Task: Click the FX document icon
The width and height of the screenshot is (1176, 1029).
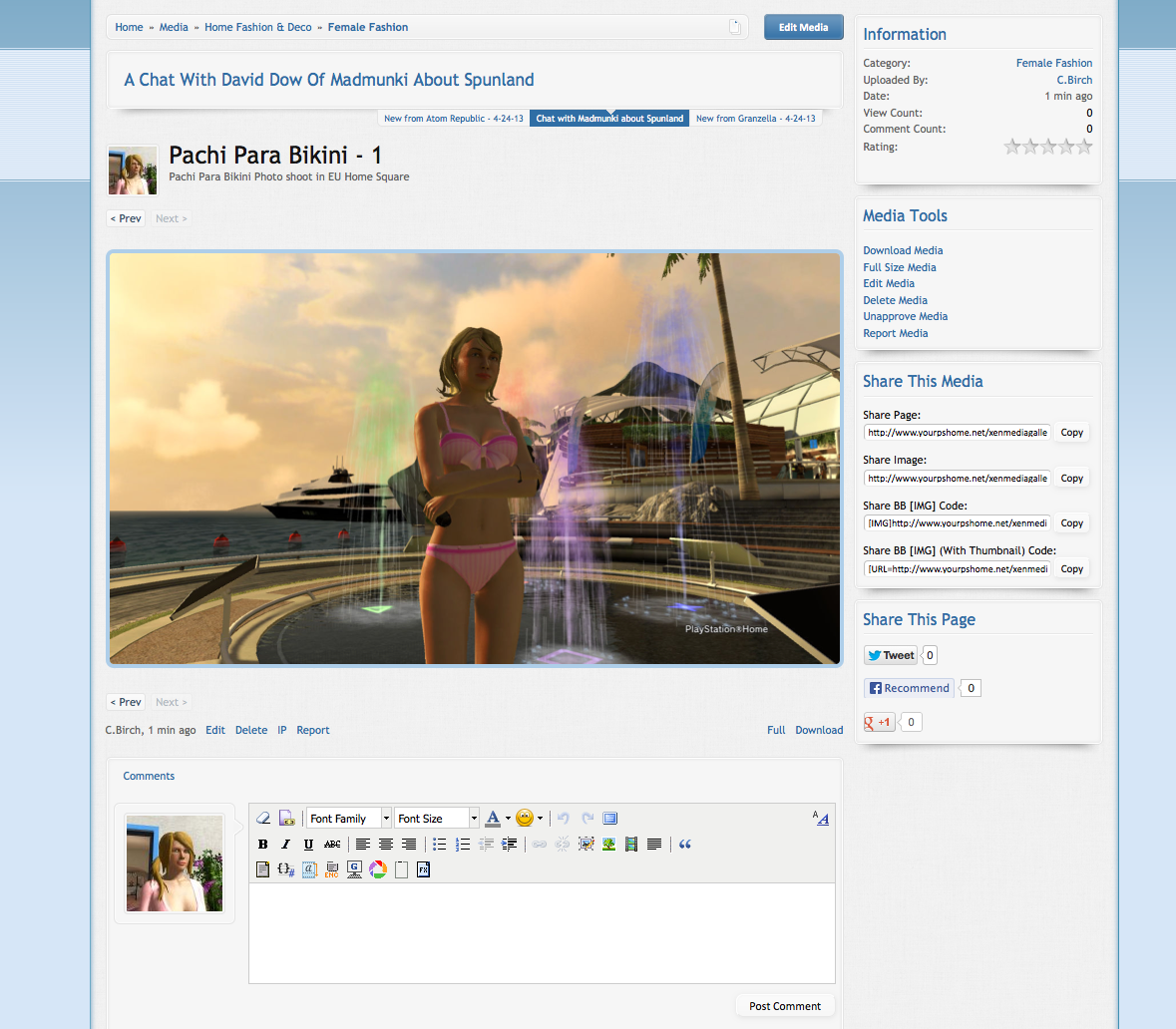Action: 424,870
